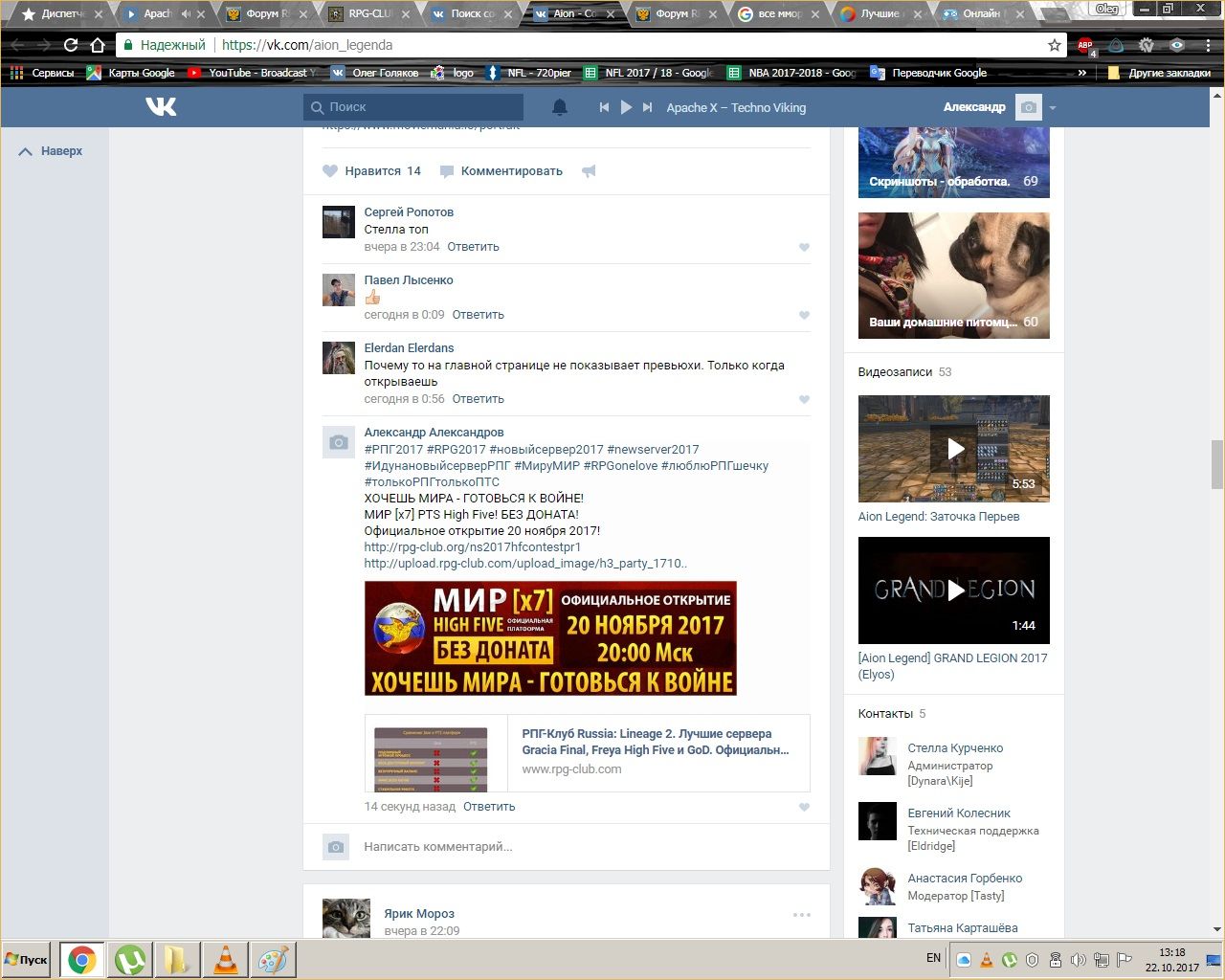The width and height of the screenshot is (1225, 980).
Task: Open Карты Google bookmark
Action: point(131,73)
